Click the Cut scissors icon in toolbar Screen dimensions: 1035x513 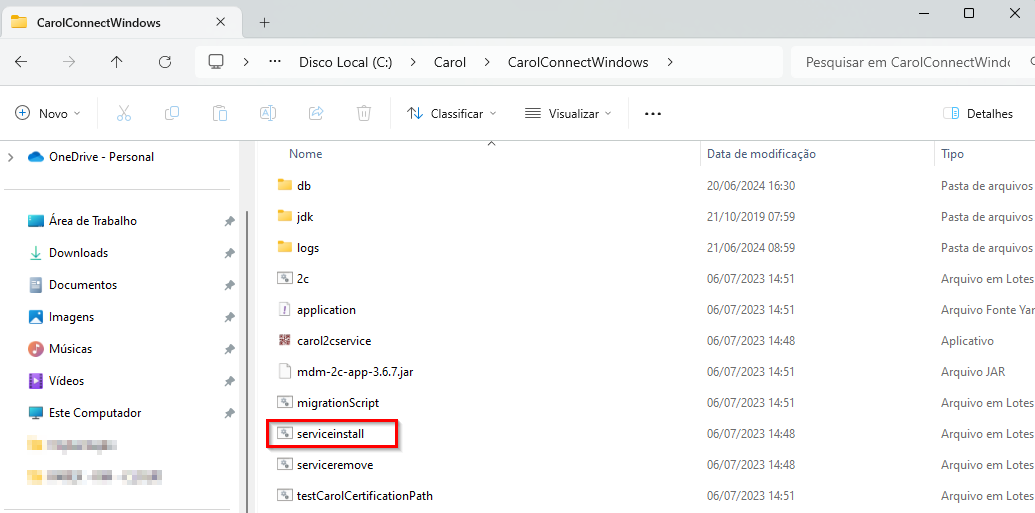click(124, 114)
